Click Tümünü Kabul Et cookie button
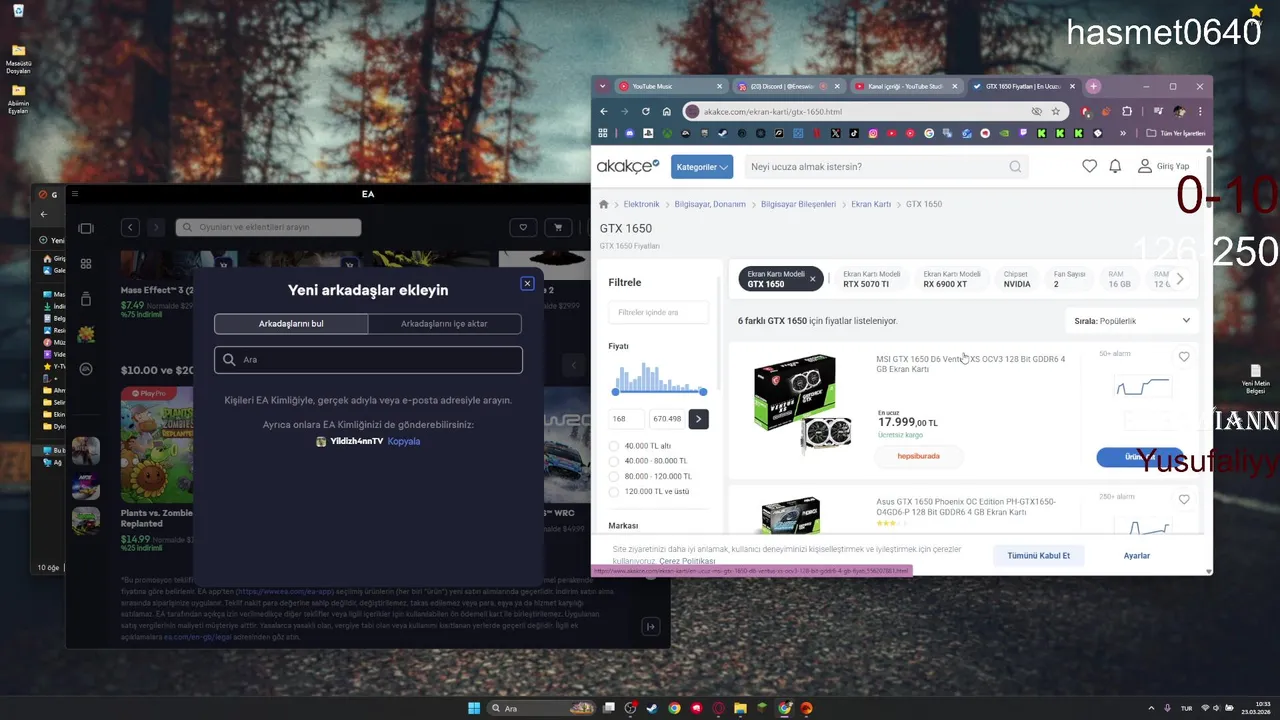The width and height of the screenshot is (1280, 720). click(1039, 555)
